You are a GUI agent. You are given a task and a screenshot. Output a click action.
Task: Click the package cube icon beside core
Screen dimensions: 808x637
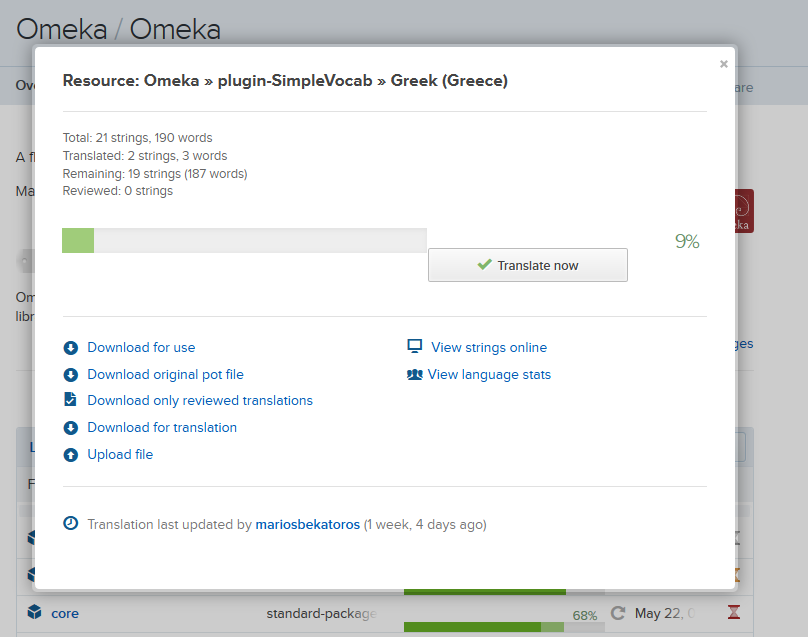point(35,612)
